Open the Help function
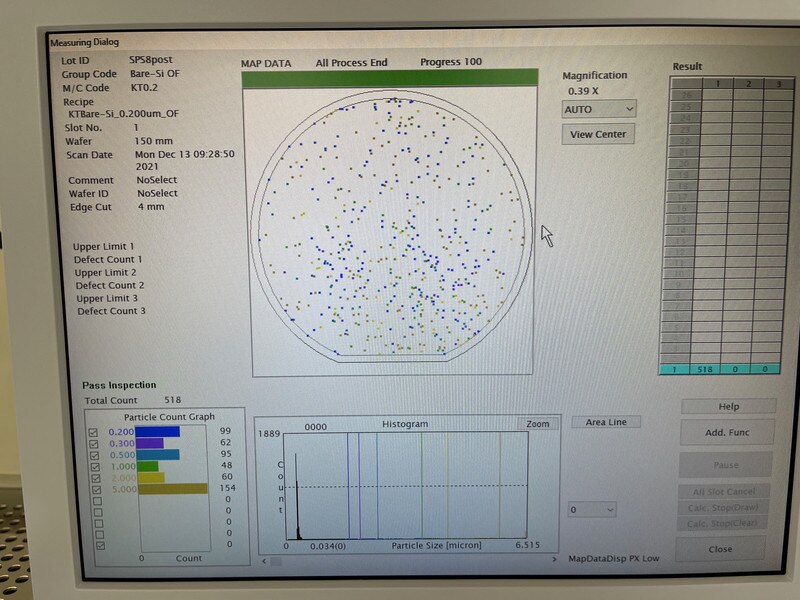The height and width of the screenshot is (600, 800). [728, 407]
